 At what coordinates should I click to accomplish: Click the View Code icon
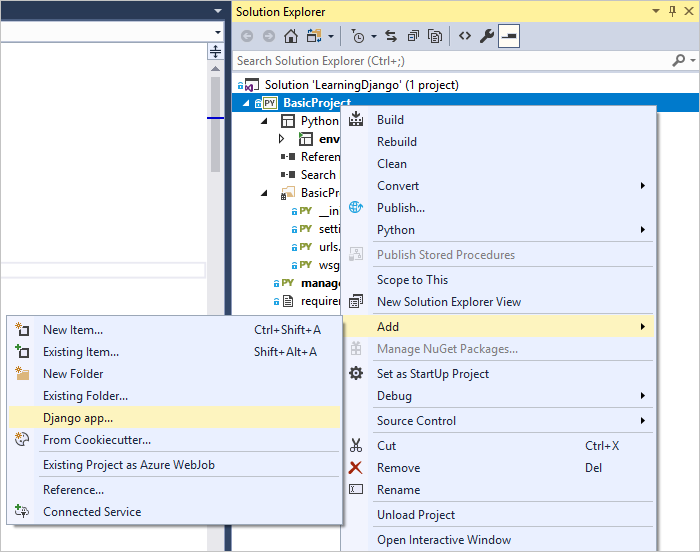pos(465,36)
